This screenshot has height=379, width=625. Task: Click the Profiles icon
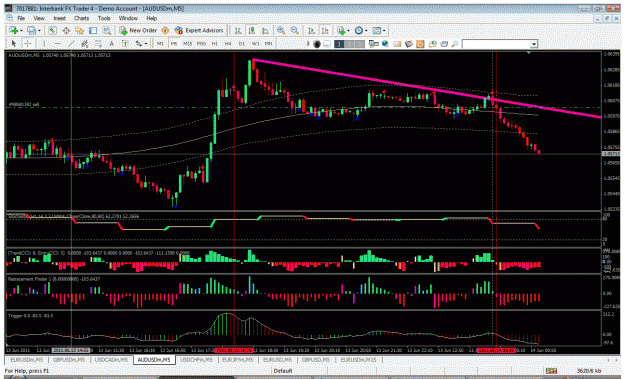coord(31,30)
